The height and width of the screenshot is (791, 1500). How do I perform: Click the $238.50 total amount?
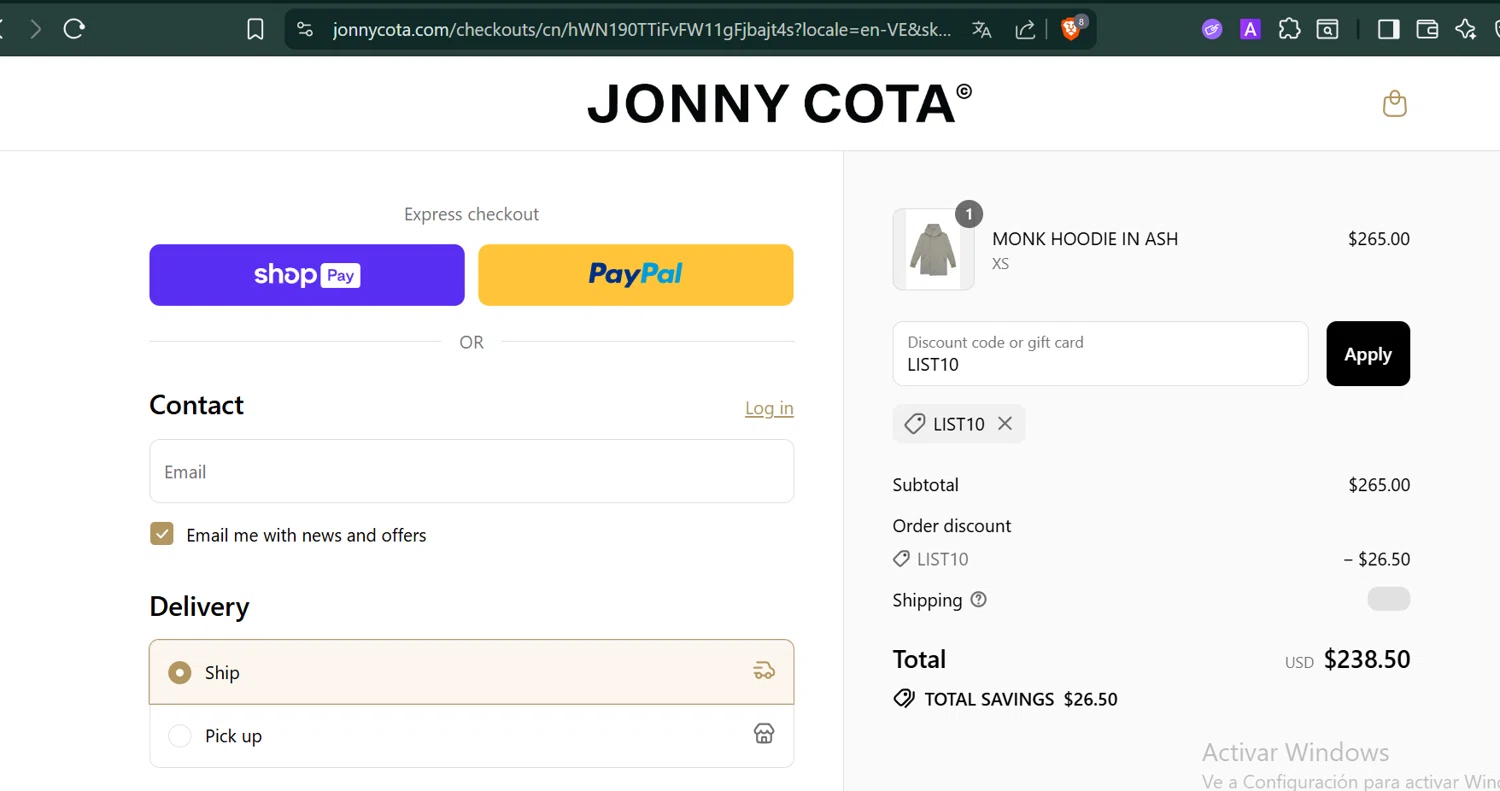(x=1367, y=659)
